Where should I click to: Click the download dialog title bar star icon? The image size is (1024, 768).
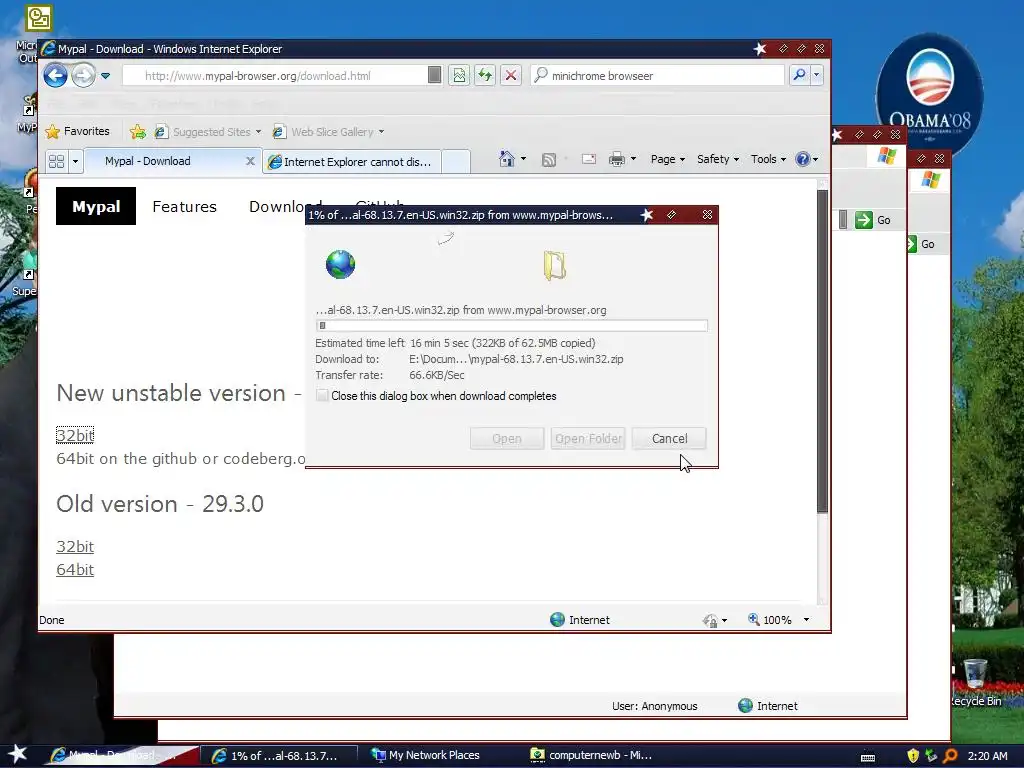pyautogui.click(x=647, y=215)
